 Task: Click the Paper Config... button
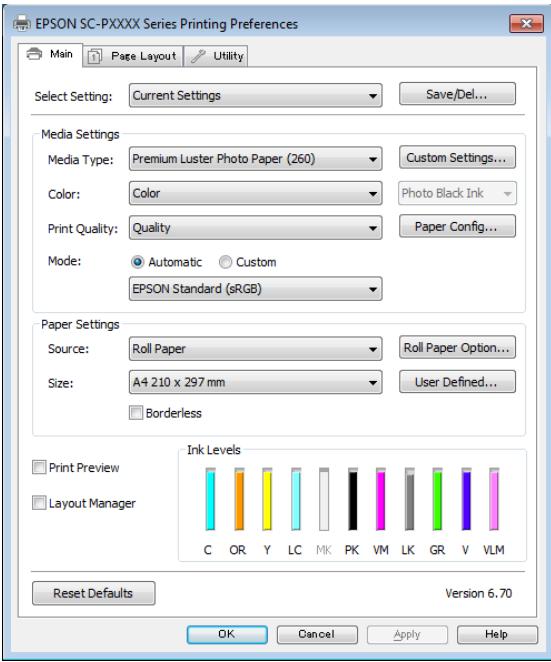(x=457, y=226)
